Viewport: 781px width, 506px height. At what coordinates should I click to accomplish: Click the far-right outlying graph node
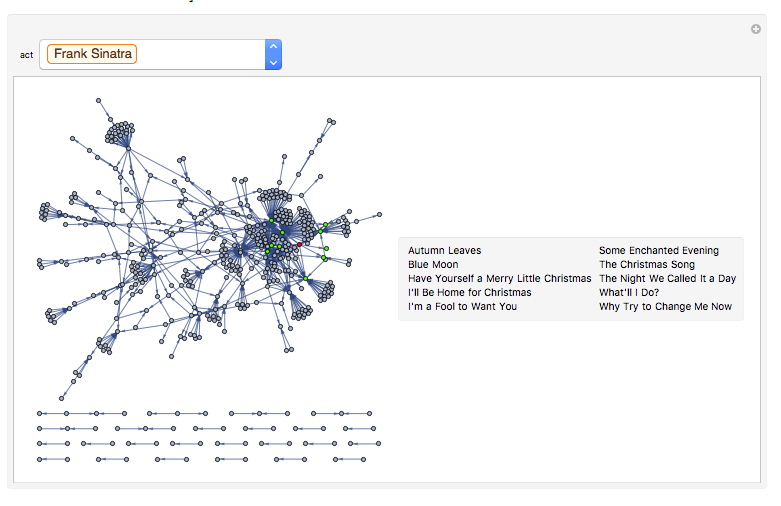(x=380, y=215)
